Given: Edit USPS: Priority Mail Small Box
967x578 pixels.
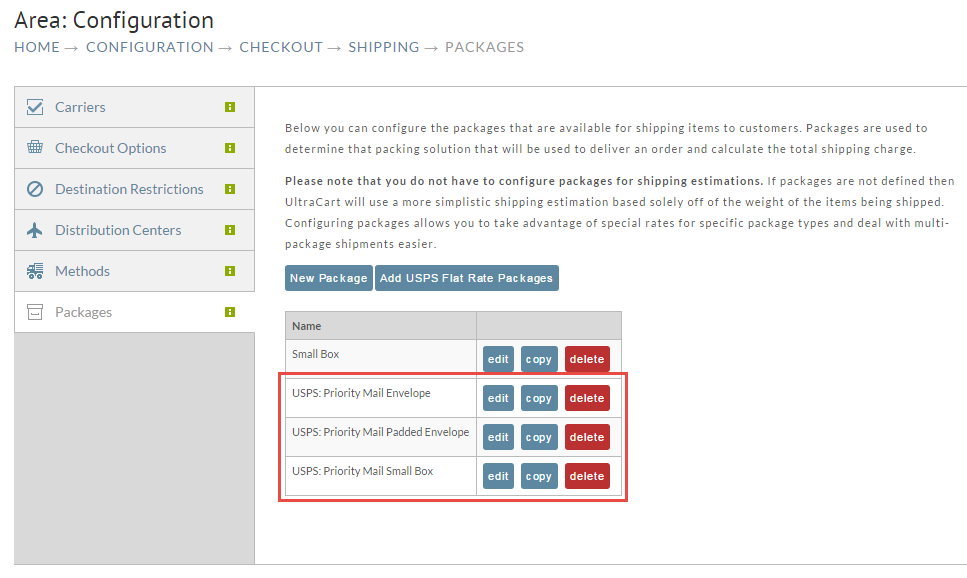Looking at the screenshot, I should tap(498, 476).
